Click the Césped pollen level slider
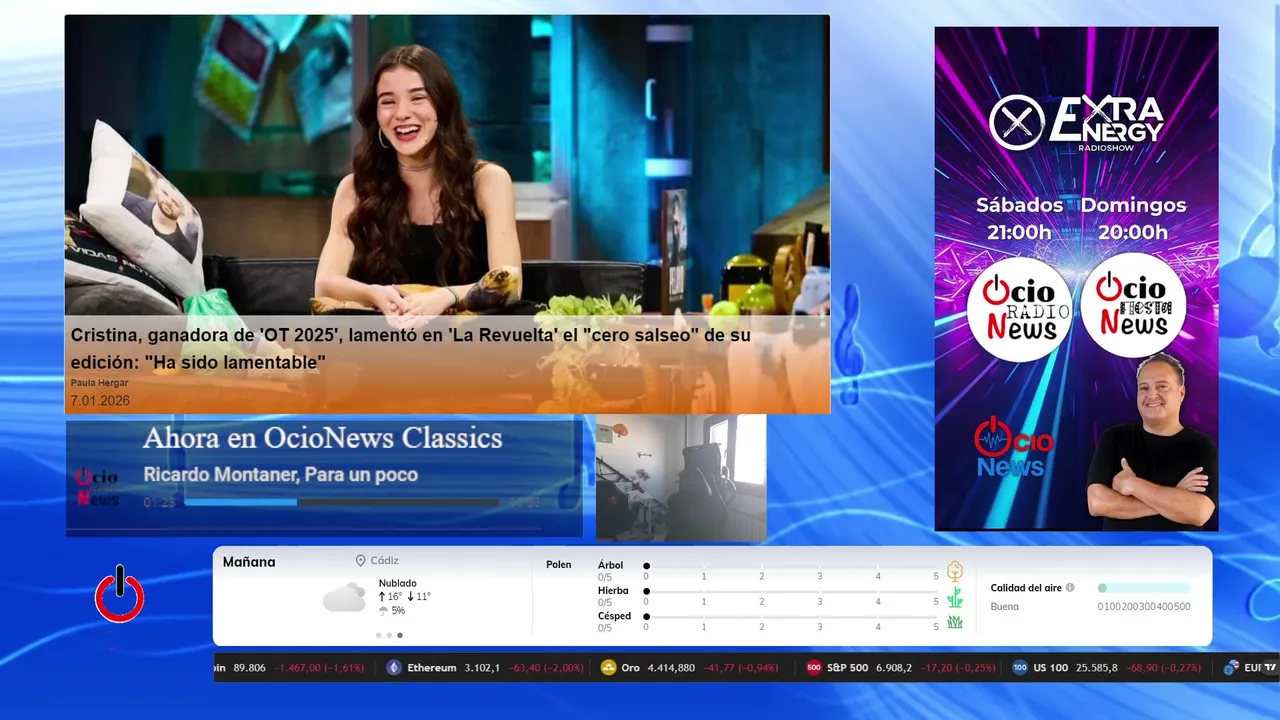 791,617
